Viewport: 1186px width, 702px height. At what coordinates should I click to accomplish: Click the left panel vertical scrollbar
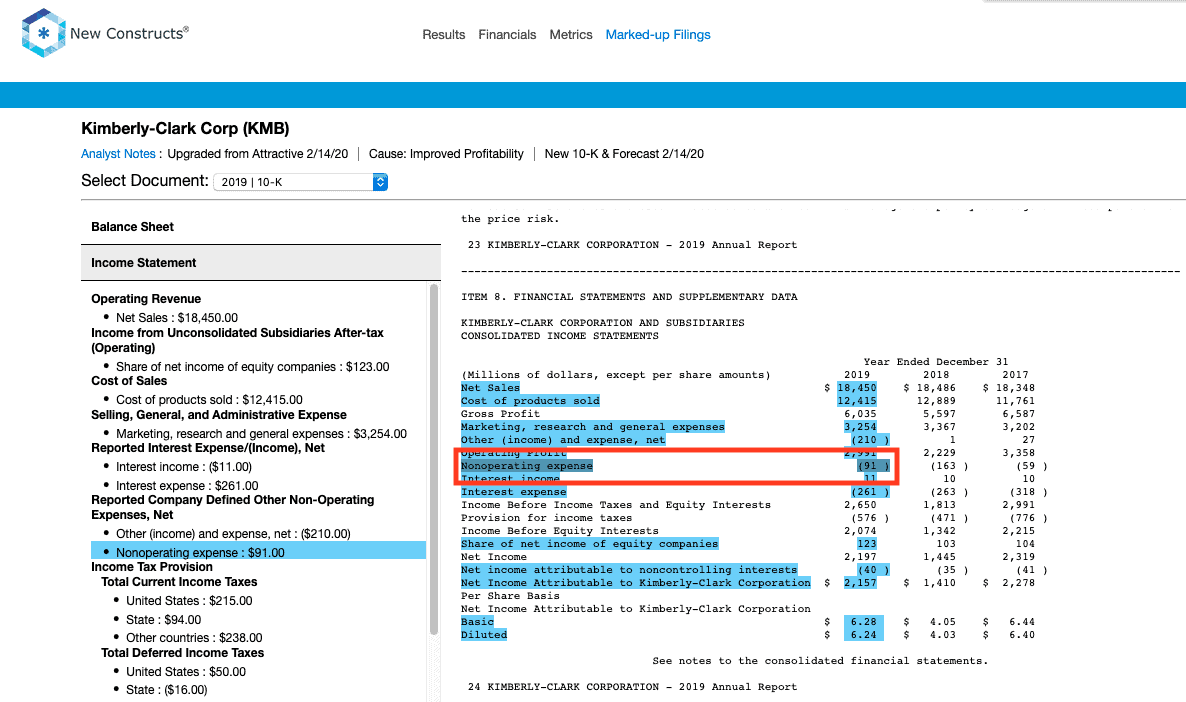click(x=434, y=459)
